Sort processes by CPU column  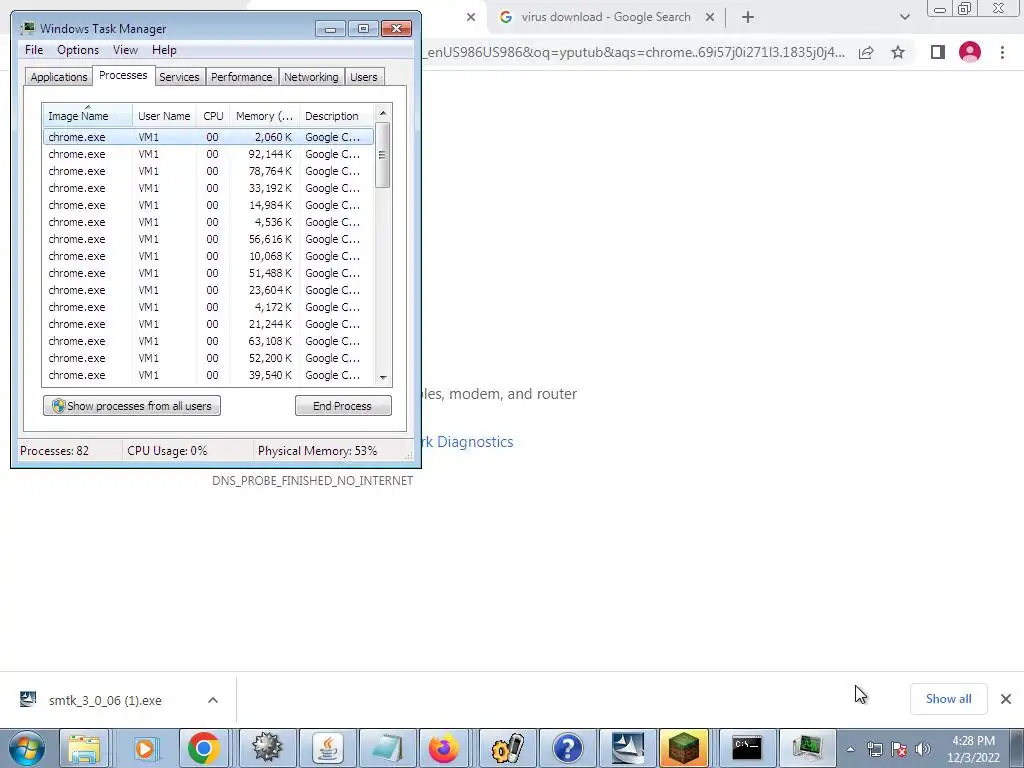[213, 116]
